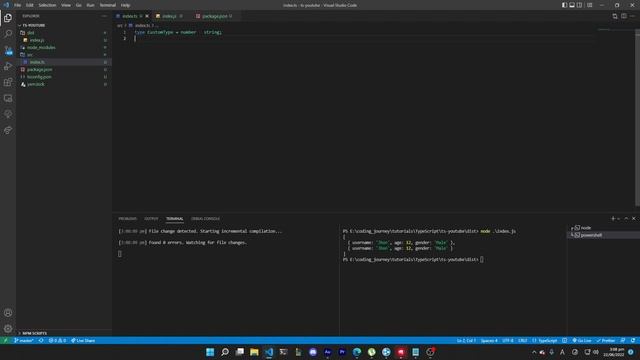
Task: Collapse the TS-YOUTUBE project root
Action: pyautogui.click(x=33, y=25)
